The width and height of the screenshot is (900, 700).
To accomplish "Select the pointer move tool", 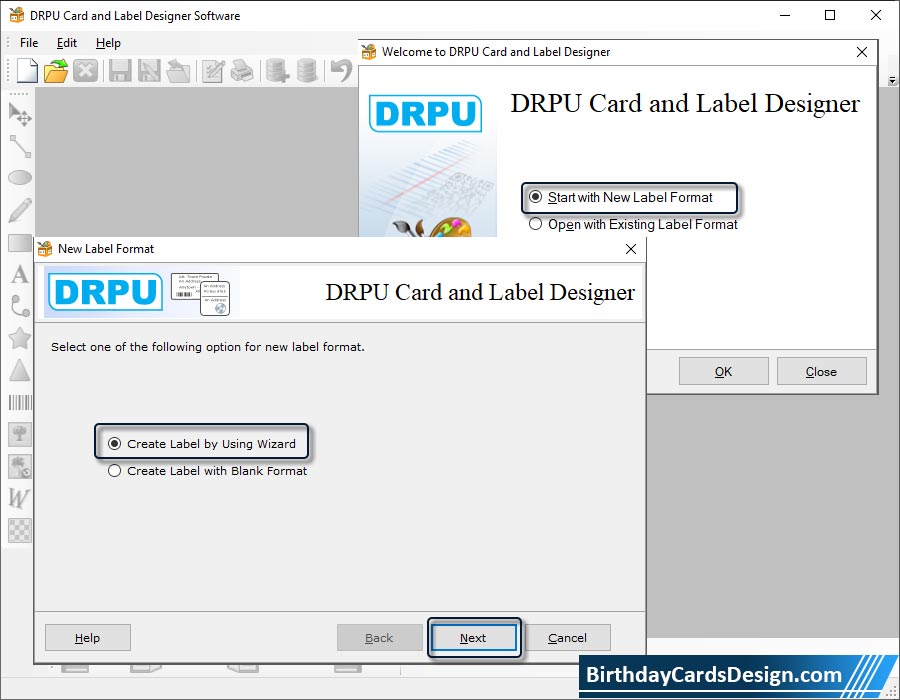I will tap(20, 114).
